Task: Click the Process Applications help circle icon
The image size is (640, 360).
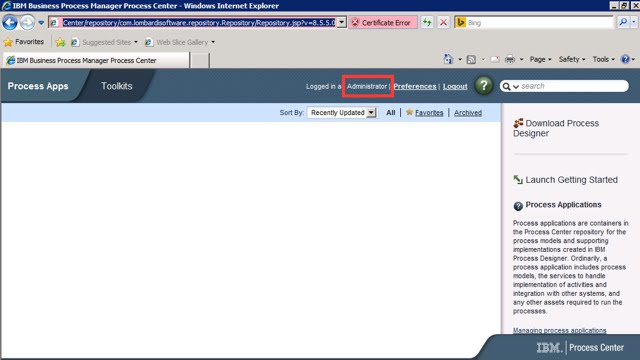Action: pos(518,206)
